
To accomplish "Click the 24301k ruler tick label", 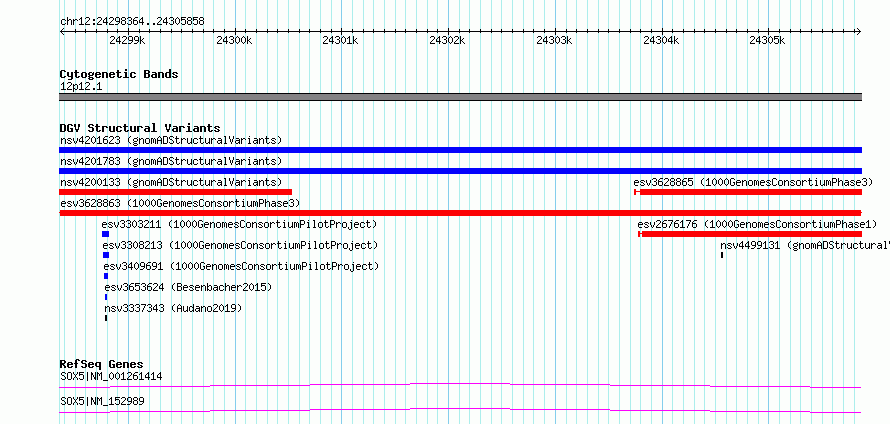I will (341, 40).
